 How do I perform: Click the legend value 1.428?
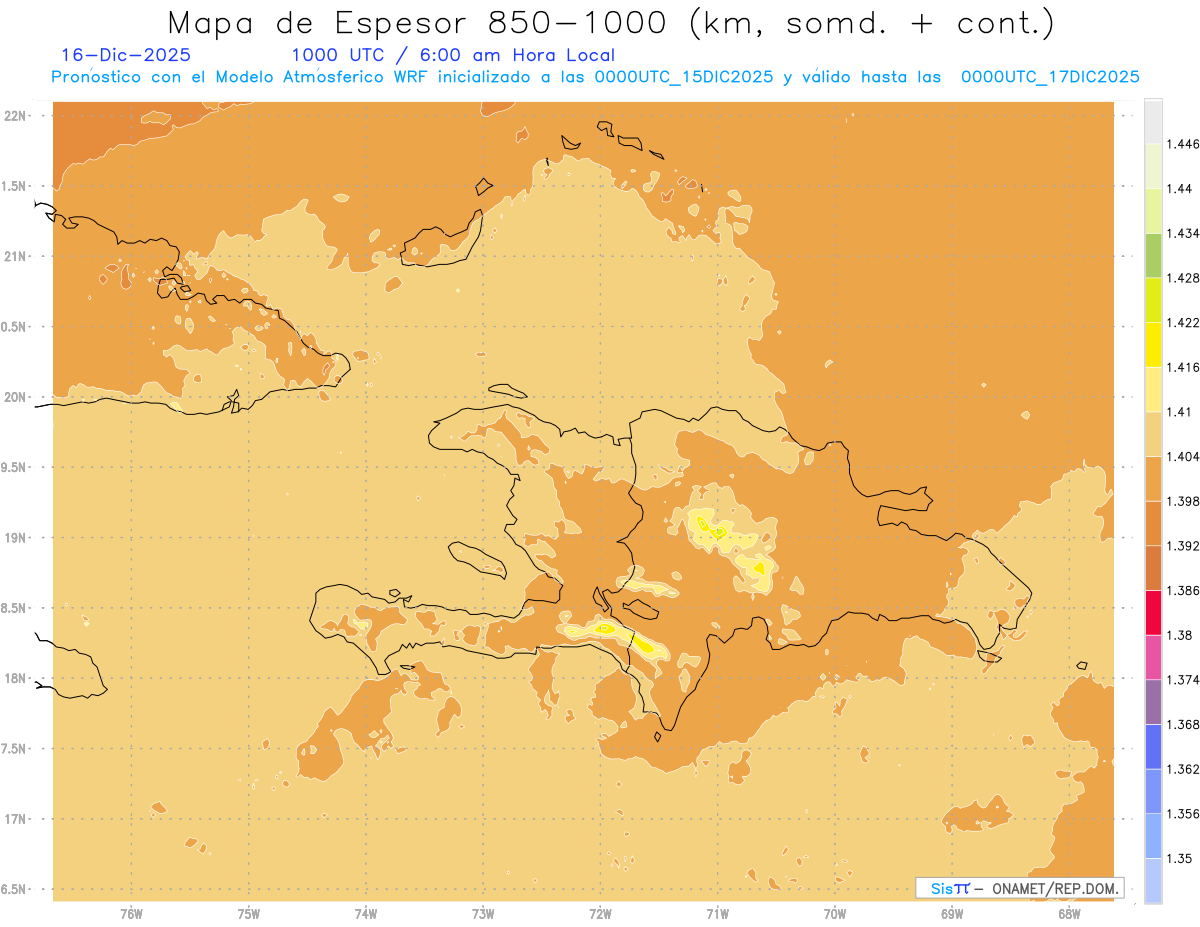point(1183,278)
